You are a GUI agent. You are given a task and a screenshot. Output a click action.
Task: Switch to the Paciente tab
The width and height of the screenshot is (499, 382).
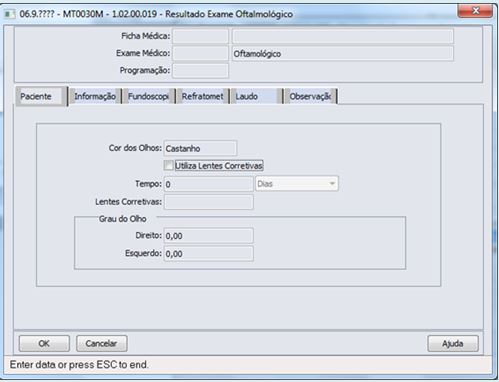tap(41, 96)
